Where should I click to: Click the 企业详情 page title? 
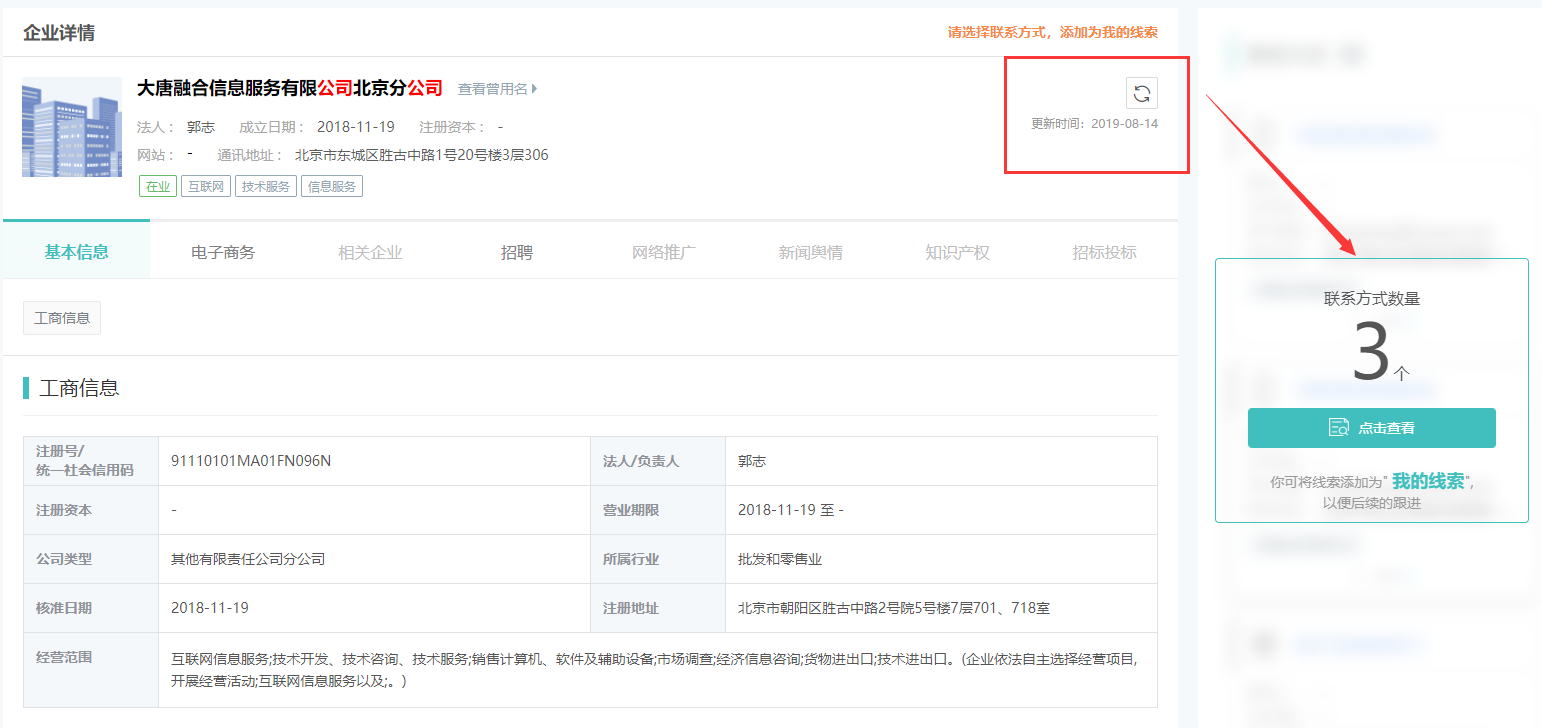tap(59, 32)
